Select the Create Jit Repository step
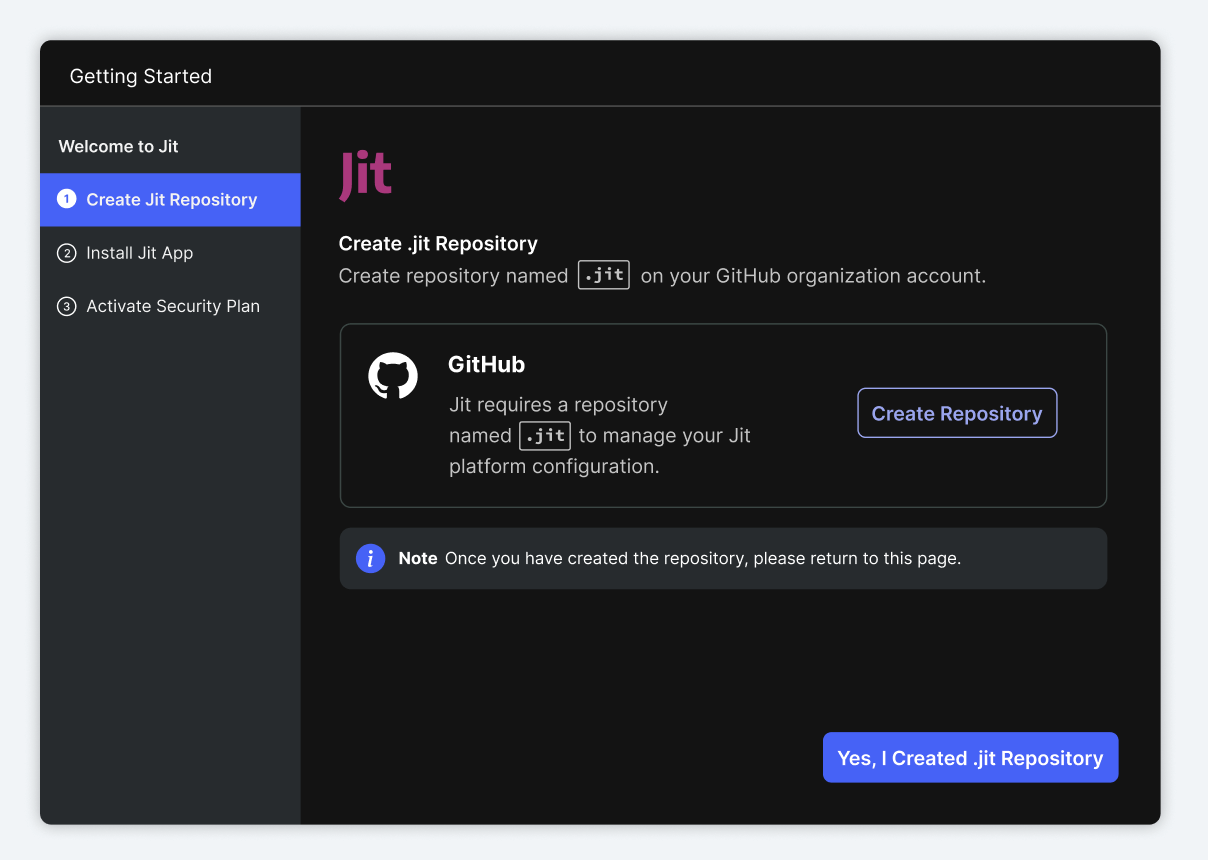 tap(170, 200)
